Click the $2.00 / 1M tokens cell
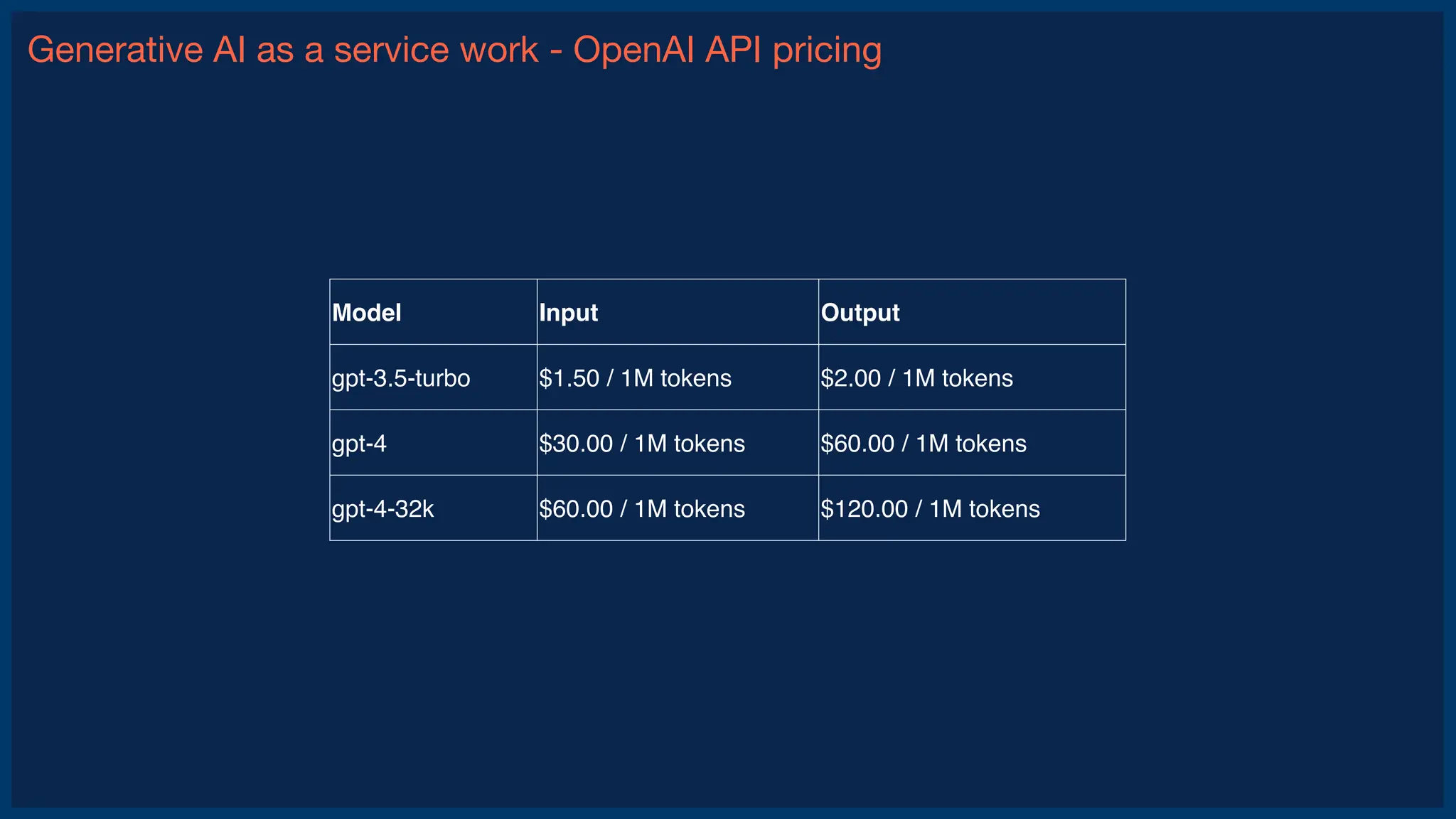 pos(972,378)
